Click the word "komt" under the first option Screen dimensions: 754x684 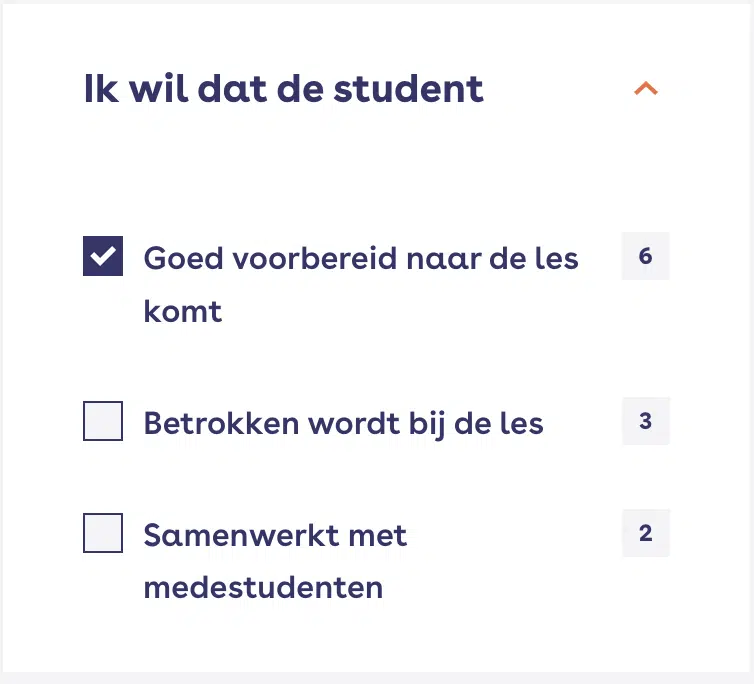tap(183, 311)
